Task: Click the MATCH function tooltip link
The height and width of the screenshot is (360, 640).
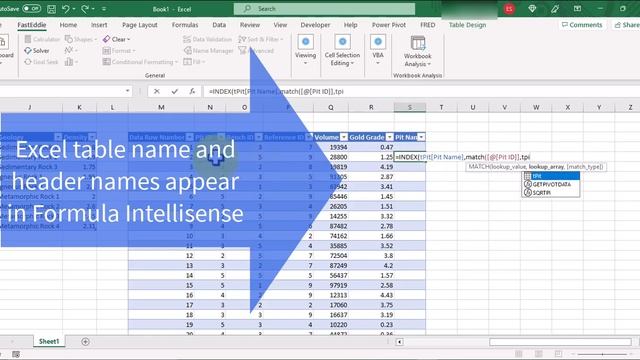Action: pyautogui.click(x=478, y=167)
